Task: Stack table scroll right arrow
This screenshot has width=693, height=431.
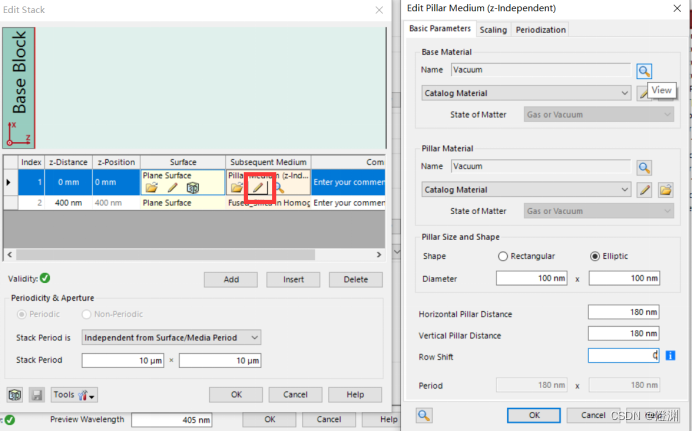Action: pyautogui.click(x=378, y=254)
